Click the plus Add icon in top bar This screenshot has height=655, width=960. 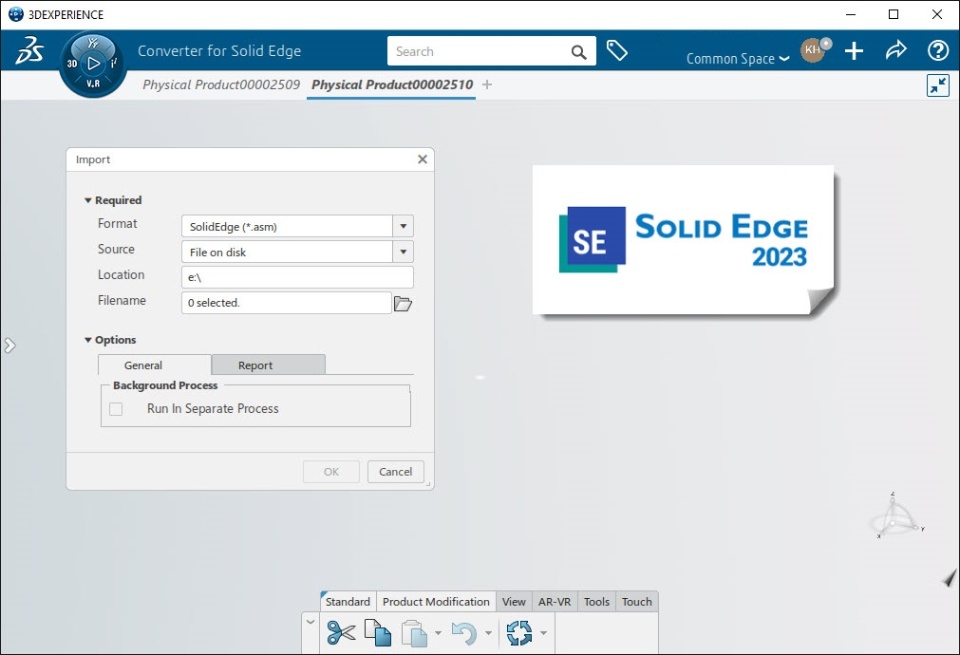point(854,51)
